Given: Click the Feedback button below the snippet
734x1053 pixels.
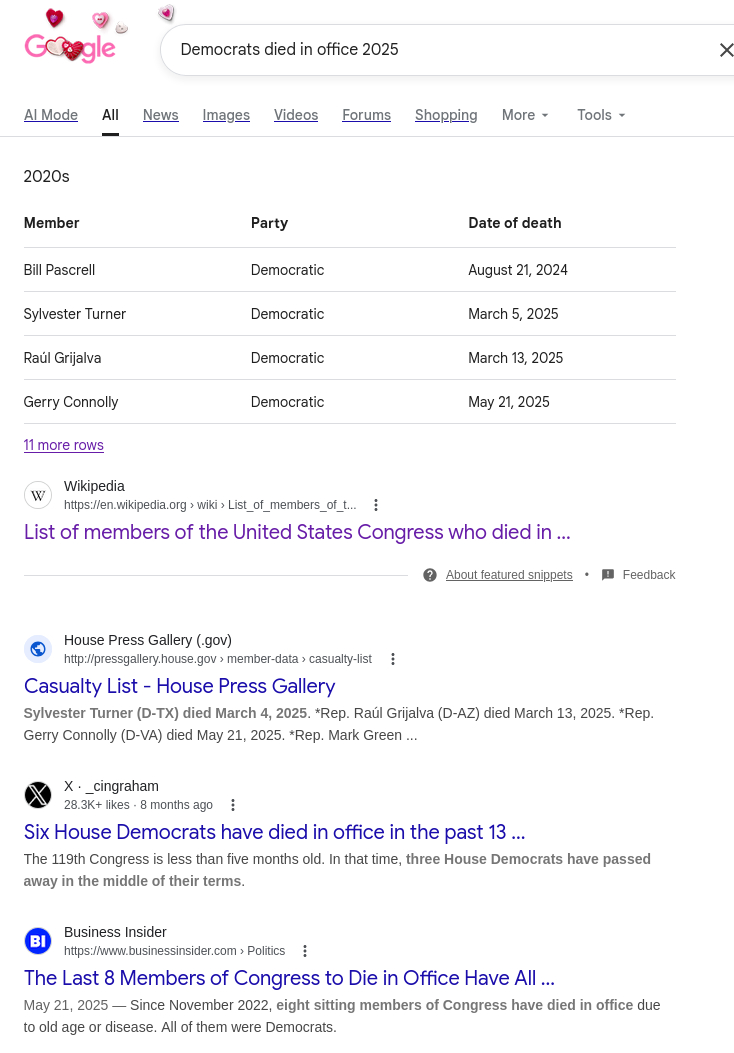Looking at the screenshot, I should point(639,575).
